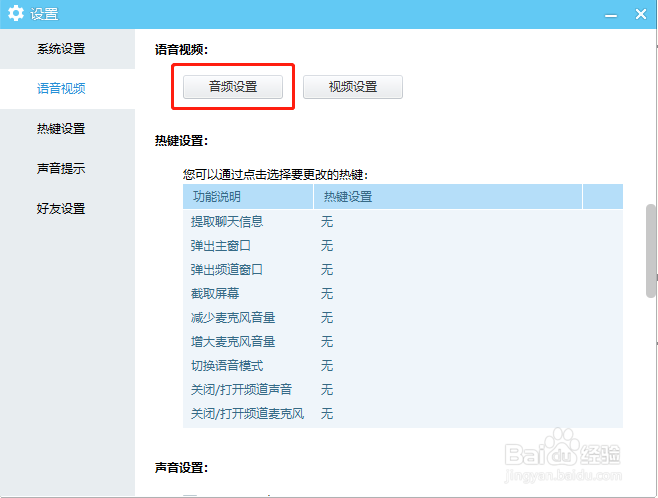This screenshot has width=658, height=498.
Task: Select the 提取聊天信息 hotkey row
Action: (x=403, y=221)
